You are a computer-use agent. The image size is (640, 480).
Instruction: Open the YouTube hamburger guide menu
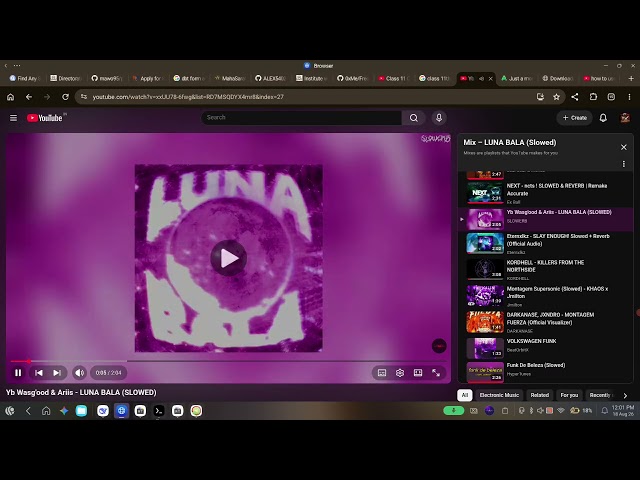click(x=13, y=118)
